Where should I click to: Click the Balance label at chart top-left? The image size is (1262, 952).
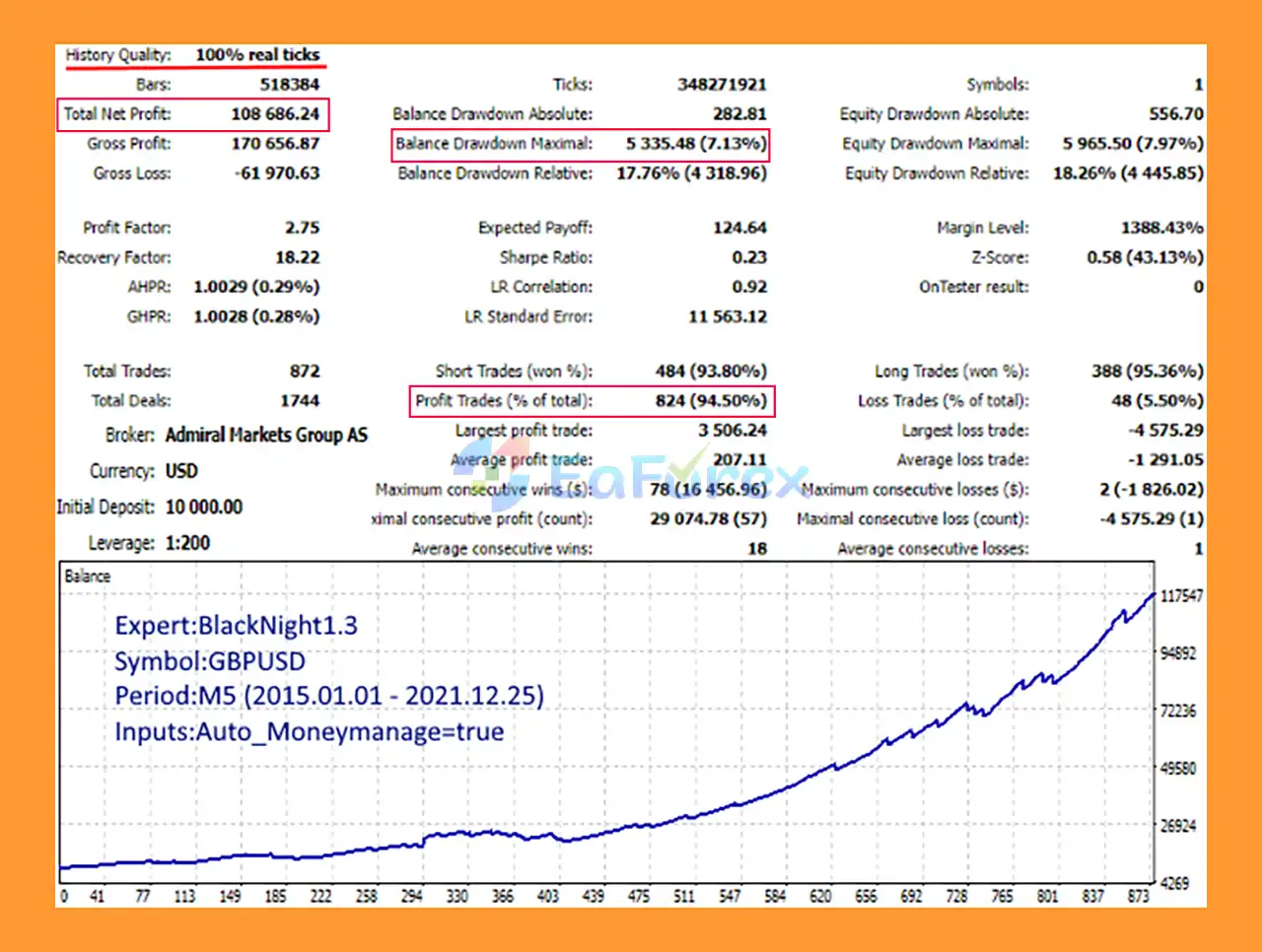88,577
